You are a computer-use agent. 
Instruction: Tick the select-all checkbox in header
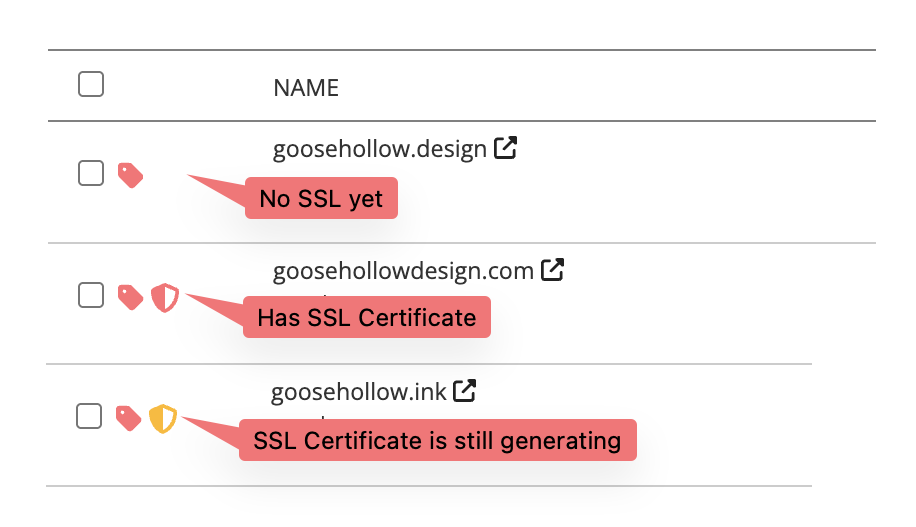click(91, 85)
